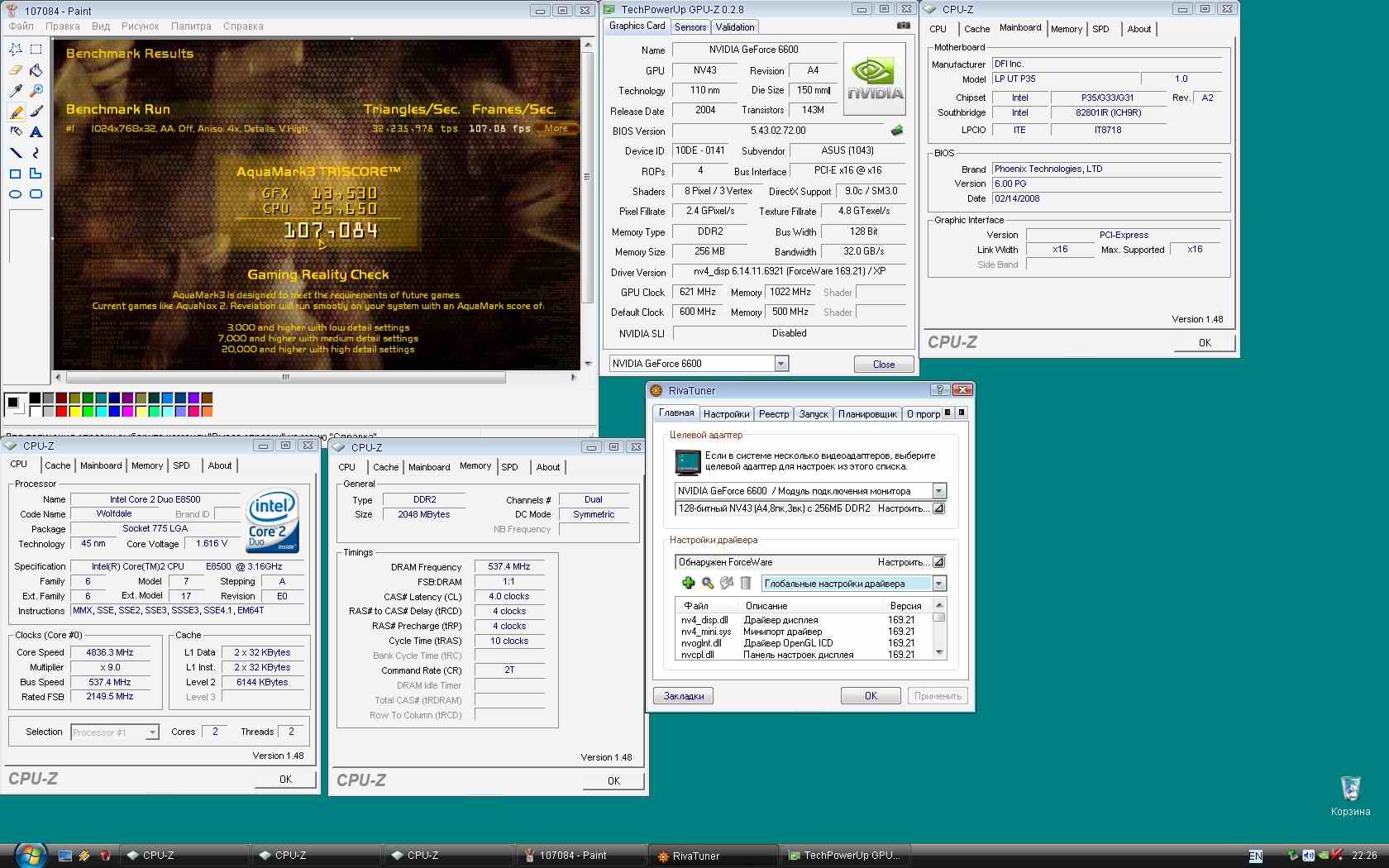Click Paint's horizontal canvas scrollbar
Screen dimensions: 1389x868
pyautogui.click(x=315, y=377)
